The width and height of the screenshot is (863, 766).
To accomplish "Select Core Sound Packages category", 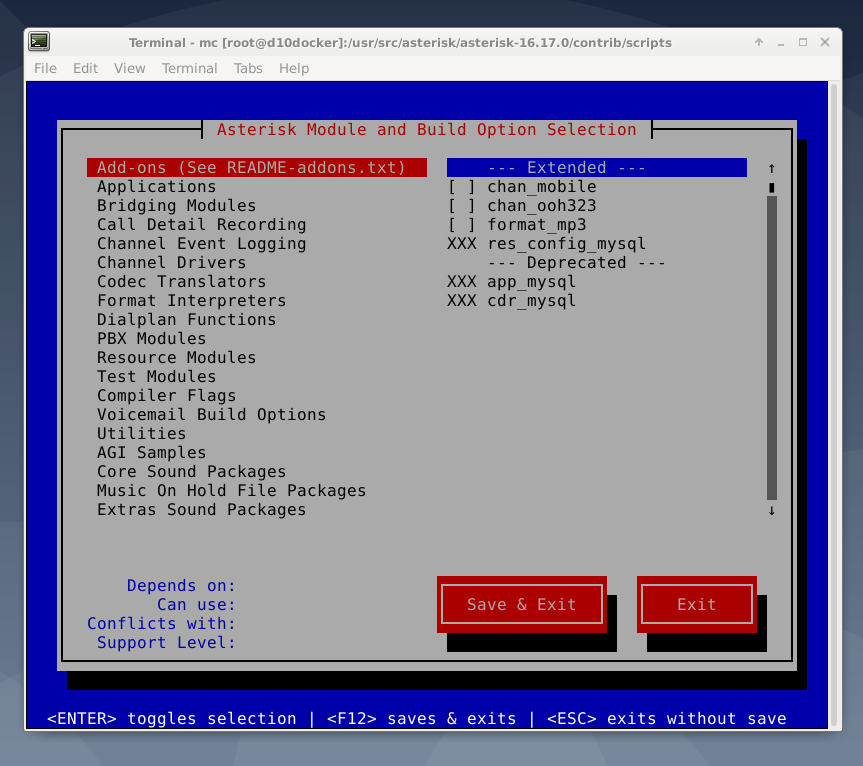I will point(192,472).
